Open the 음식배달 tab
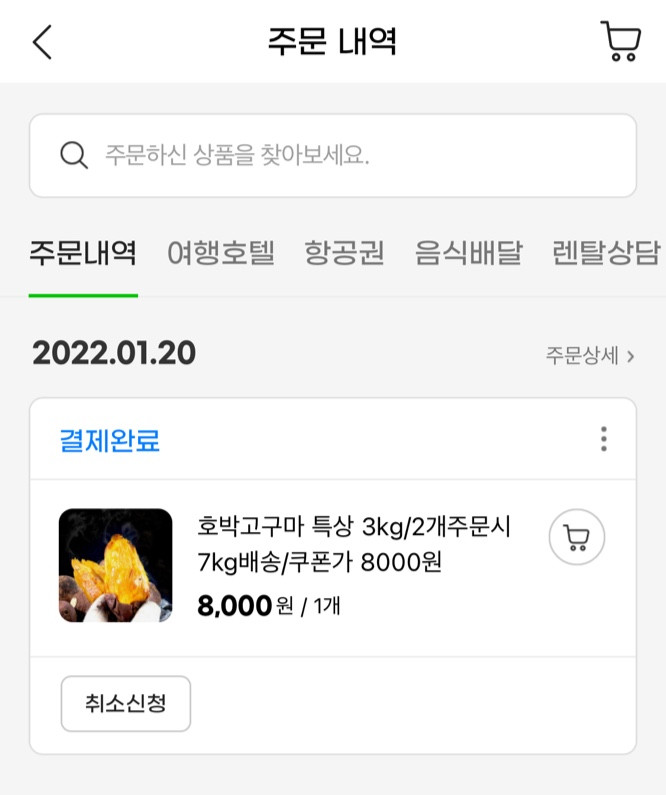 tap(468, 253)
